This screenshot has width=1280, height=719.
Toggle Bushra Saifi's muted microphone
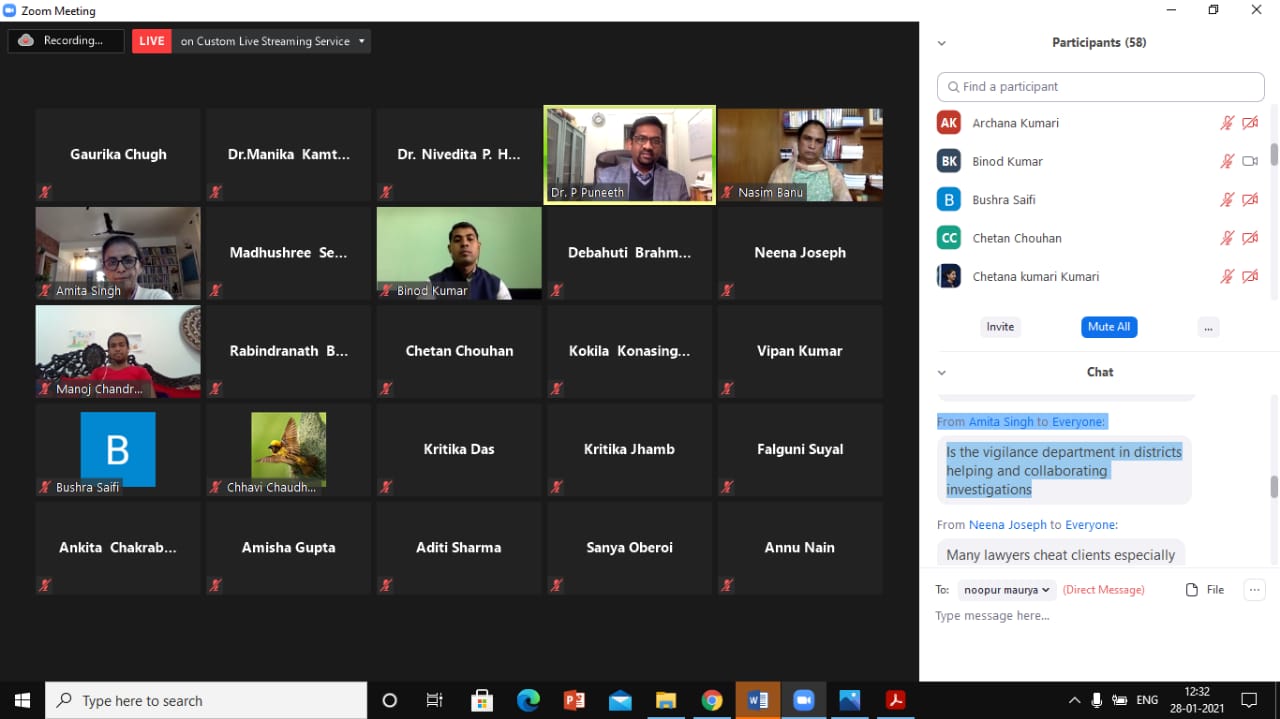pyautogui.click(x=1227, y=200)
